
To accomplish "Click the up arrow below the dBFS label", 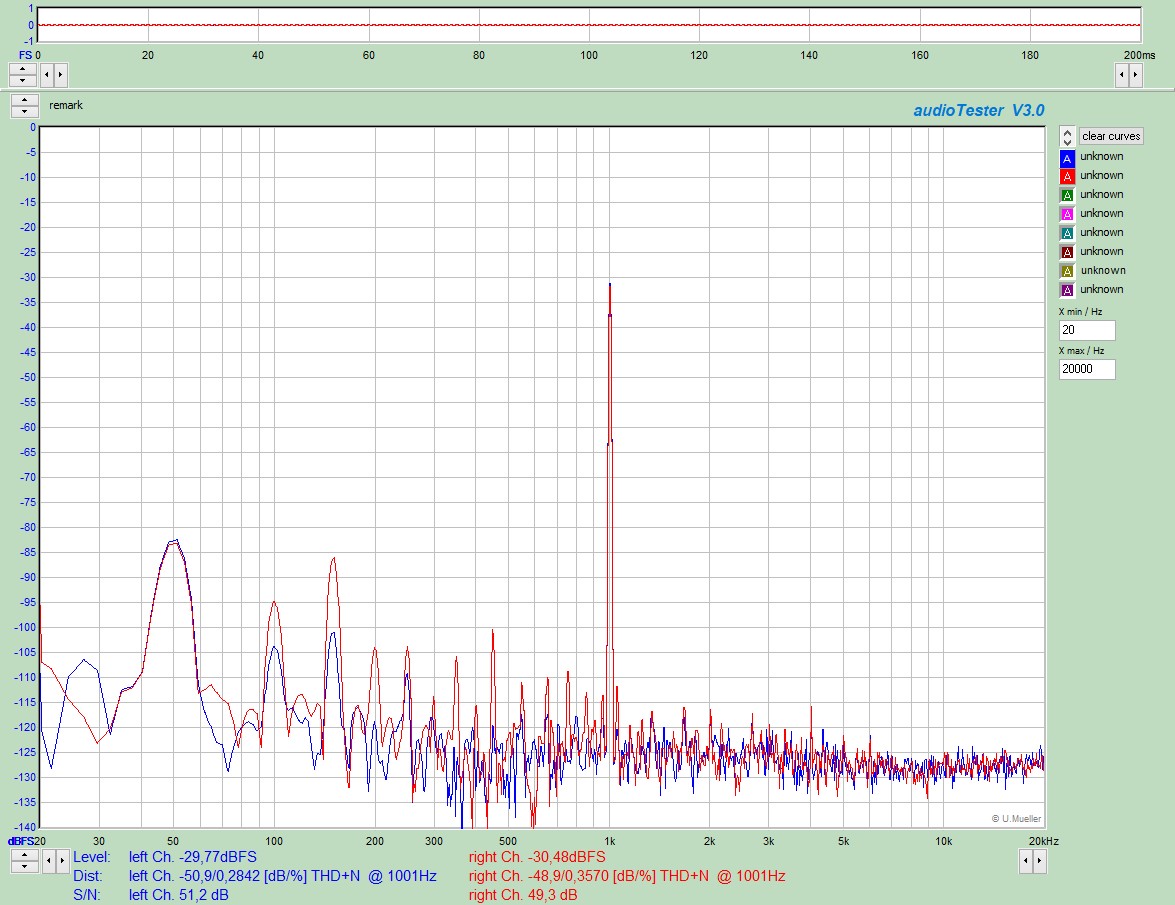I will click(24, 855).
